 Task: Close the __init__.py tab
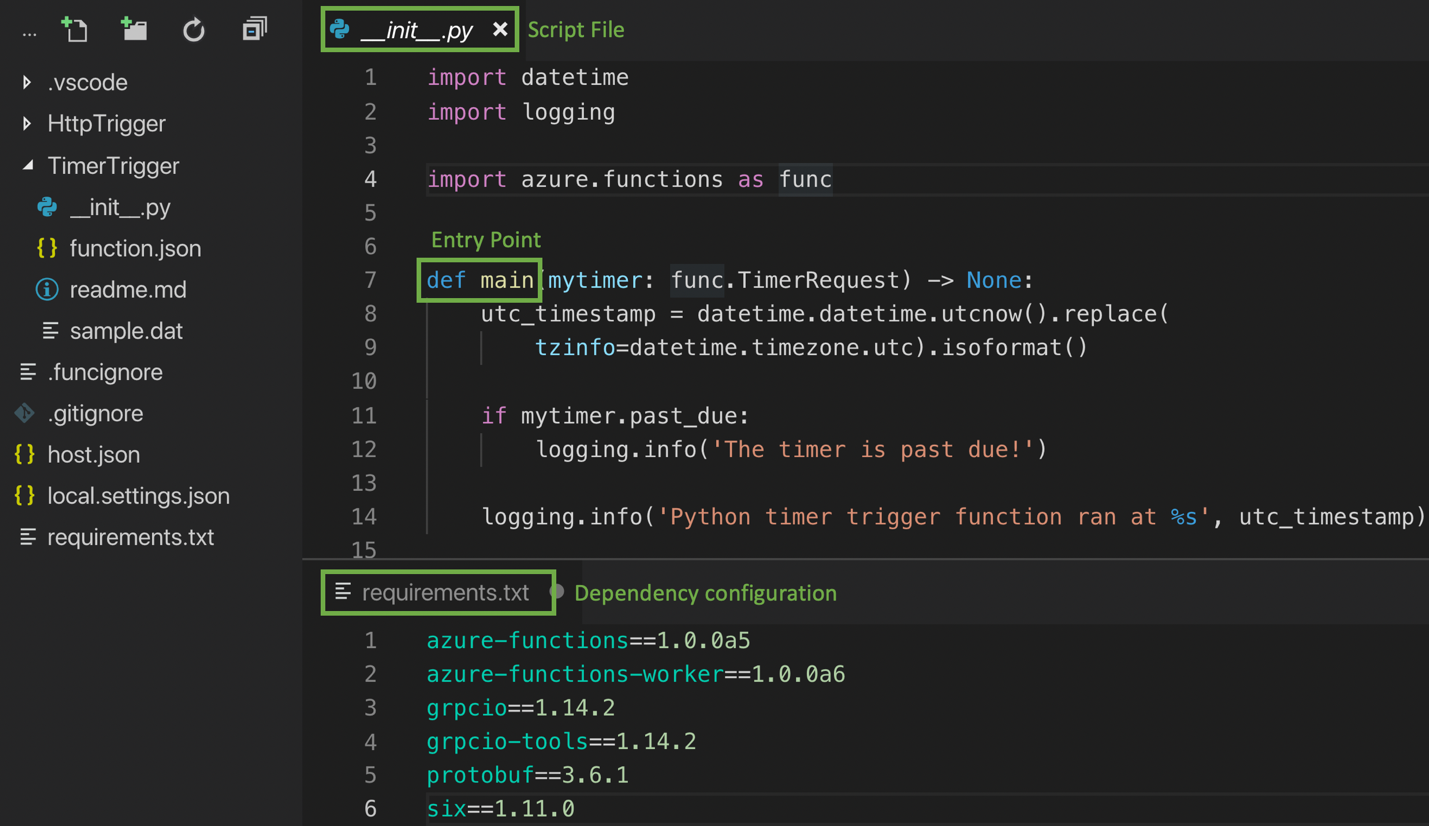pyautogui.click(x=499, y=29)
